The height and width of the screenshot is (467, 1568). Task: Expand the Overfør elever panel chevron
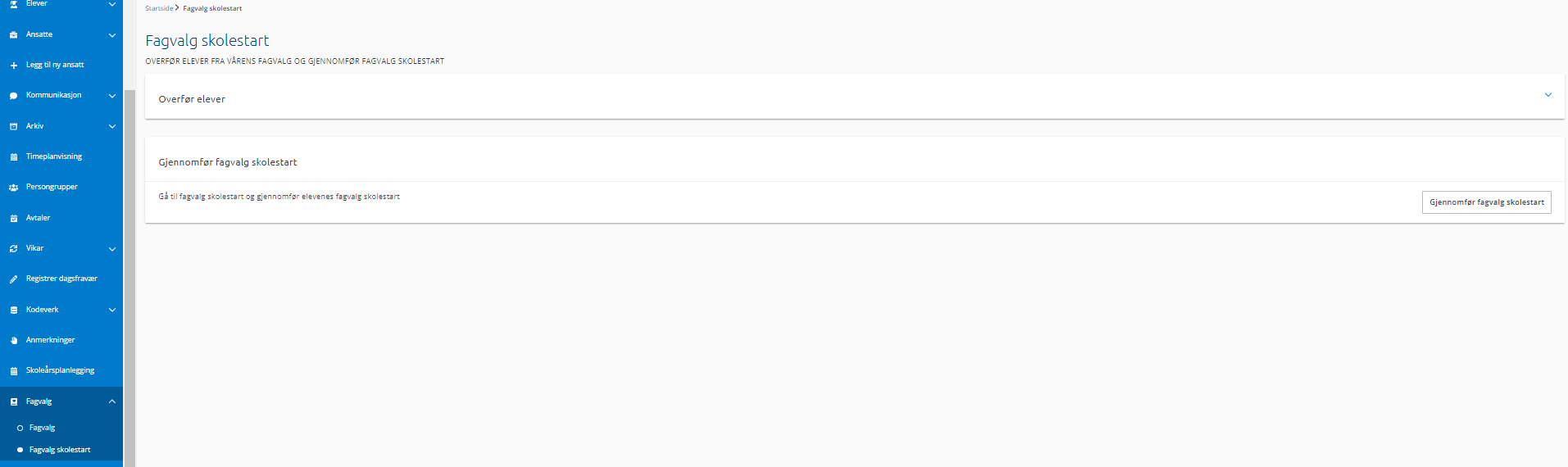[x=1548, y=95]
